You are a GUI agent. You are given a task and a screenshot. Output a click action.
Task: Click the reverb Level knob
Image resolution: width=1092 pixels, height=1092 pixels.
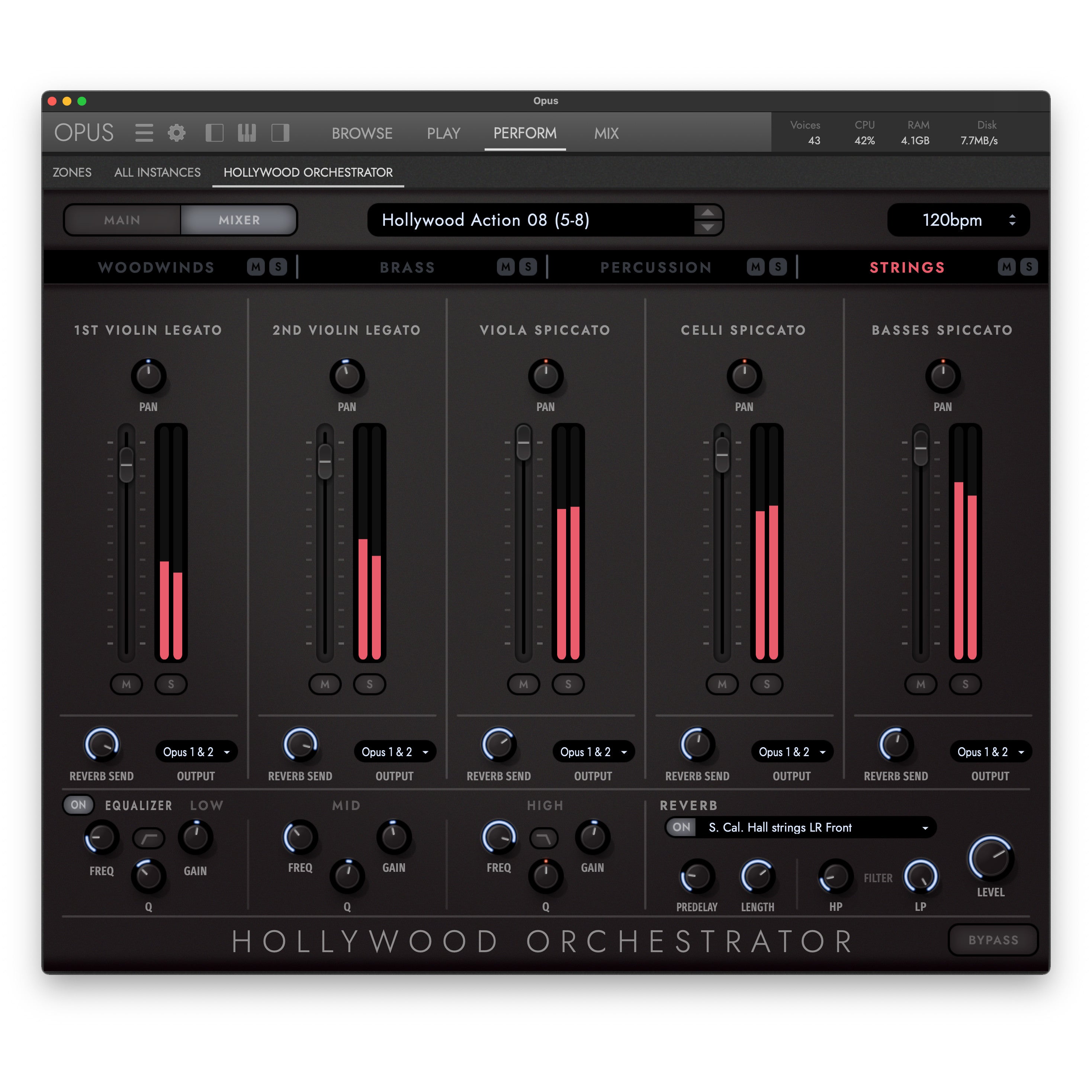[991, 858]
